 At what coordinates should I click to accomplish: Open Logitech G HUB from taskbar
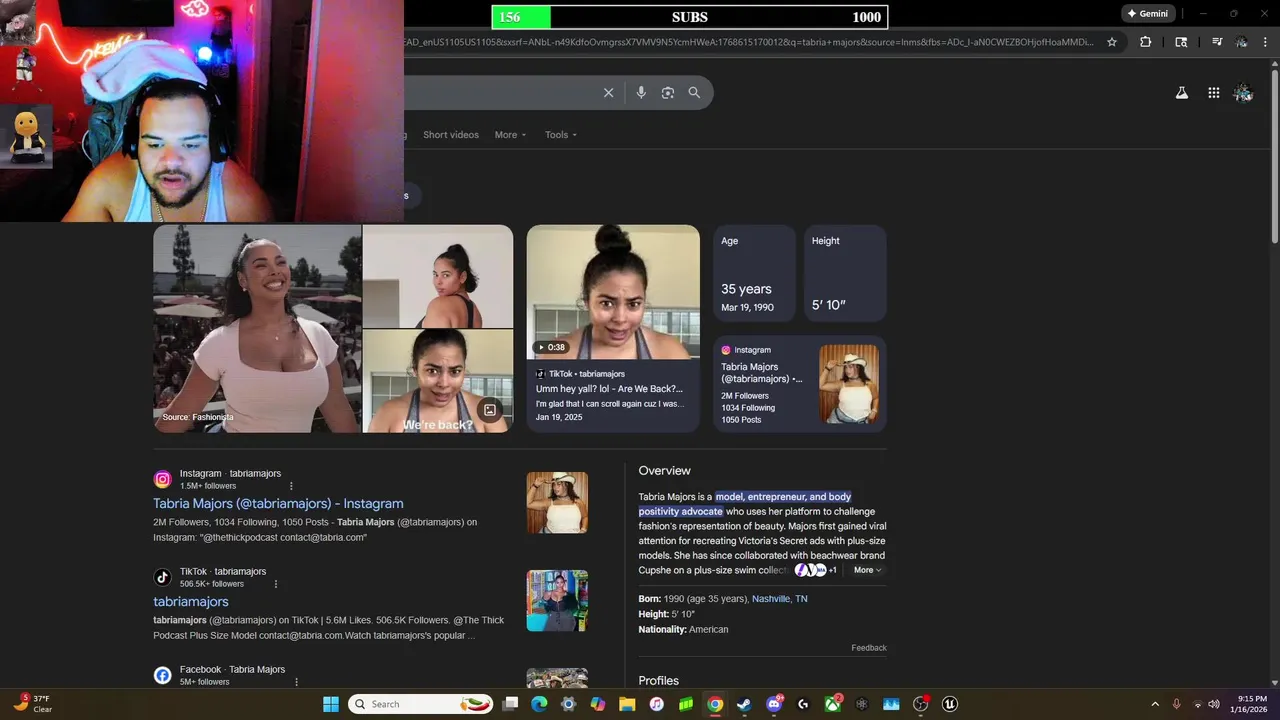click(x=803, y=704)
